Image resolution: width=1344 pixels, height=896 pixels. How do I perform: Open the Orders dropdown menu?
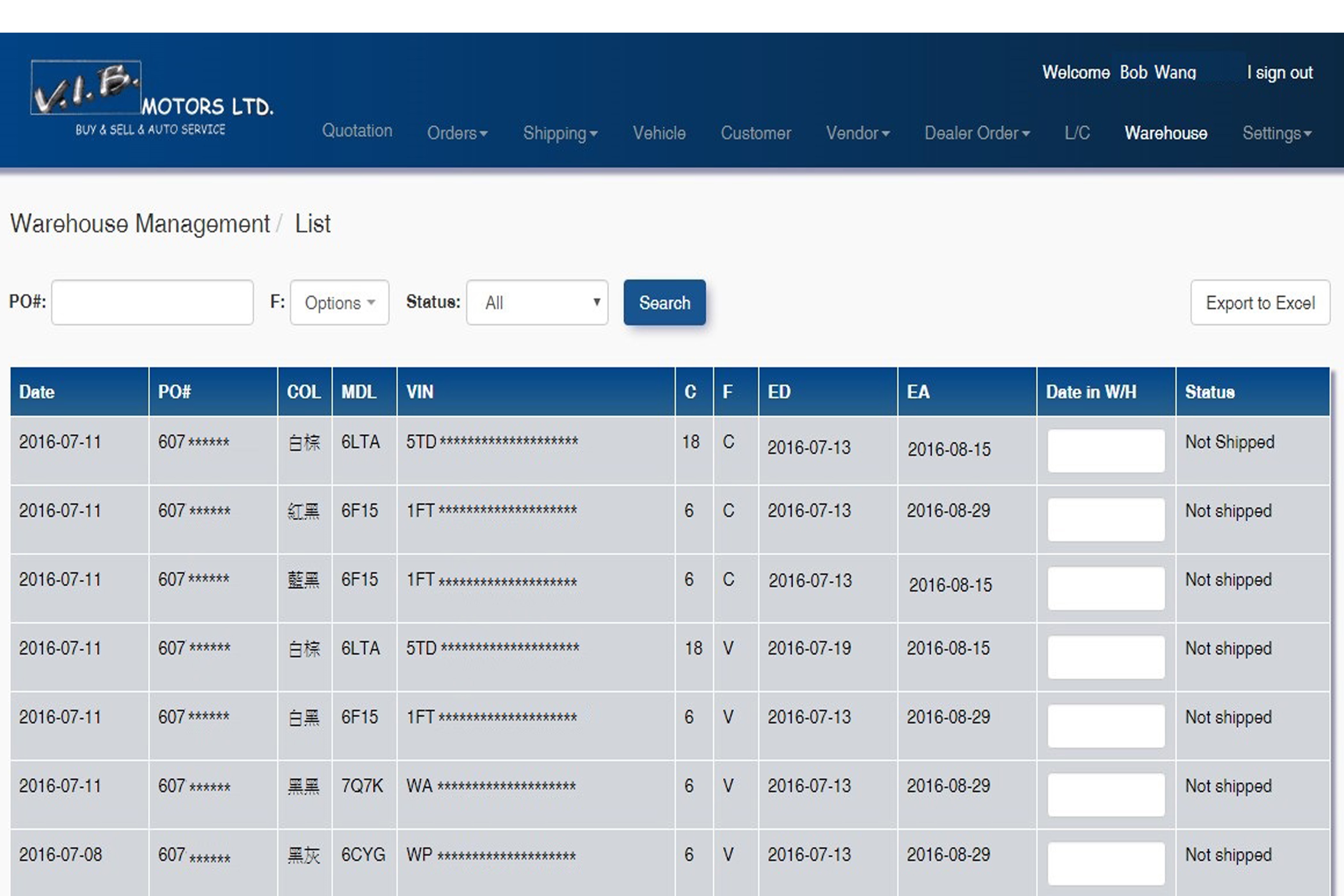point(457,133)
